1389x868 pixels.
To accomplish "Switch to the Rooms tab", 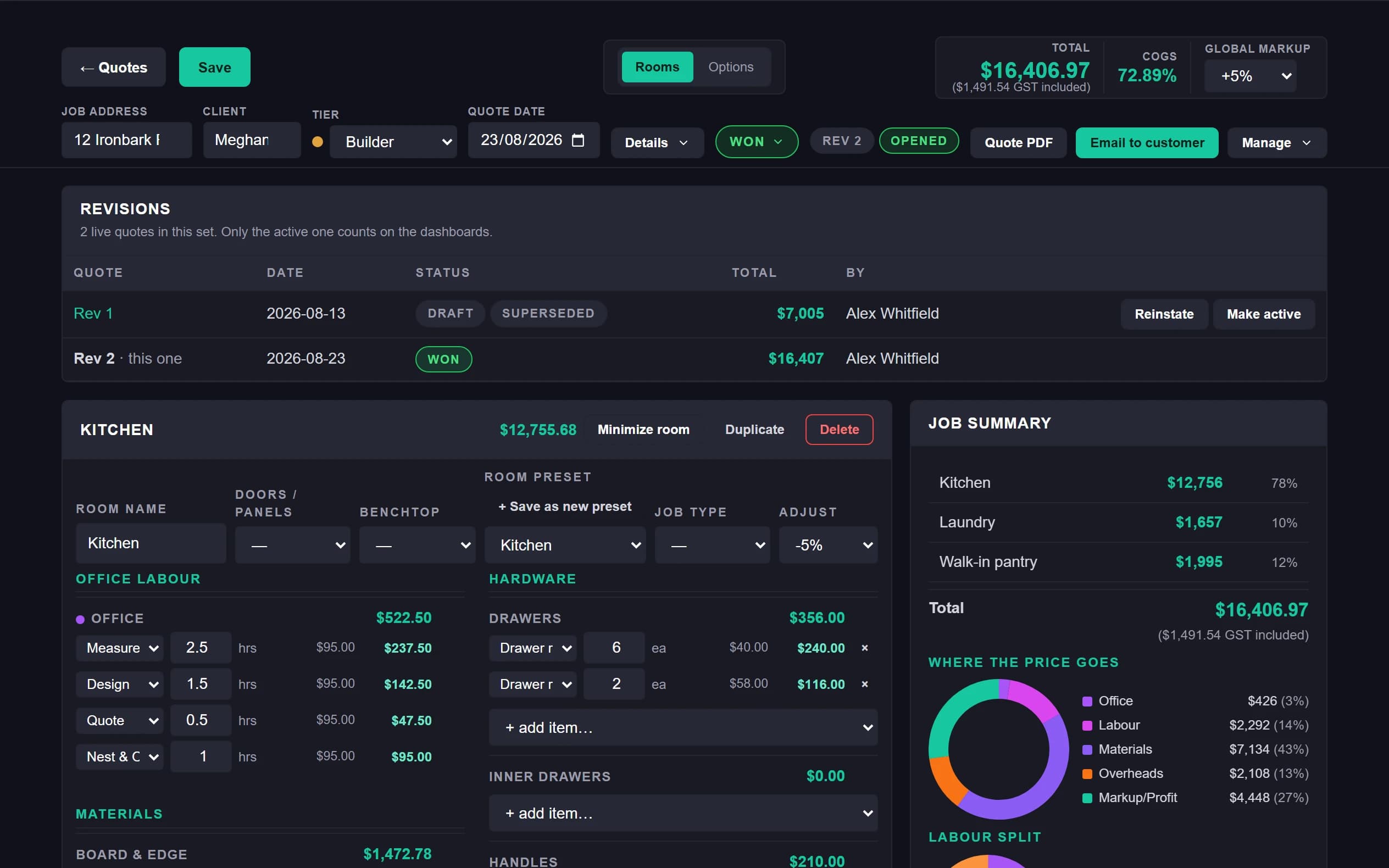I will (657, 67).
